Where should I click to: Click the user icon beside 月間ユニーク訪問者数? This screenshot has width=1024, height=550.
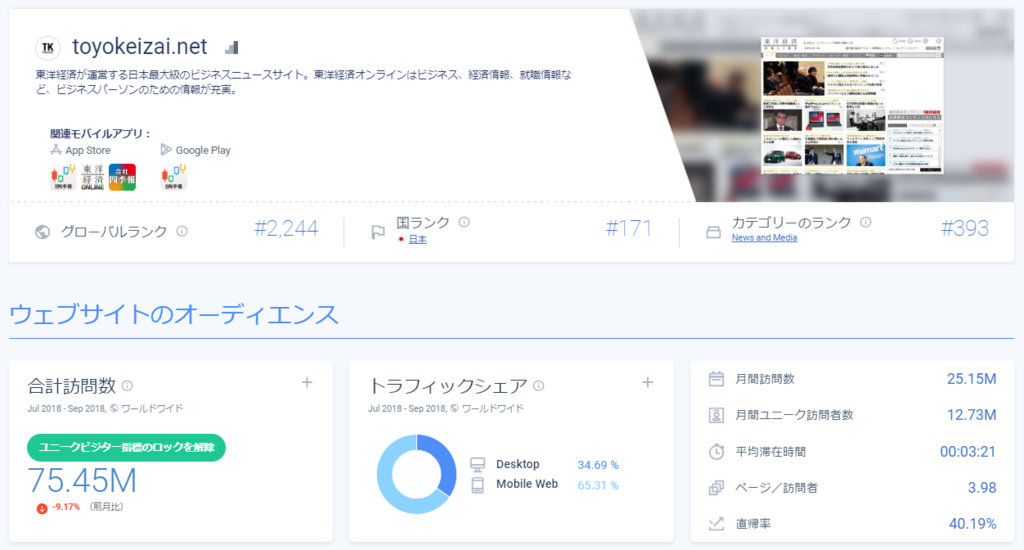point(716,415)
